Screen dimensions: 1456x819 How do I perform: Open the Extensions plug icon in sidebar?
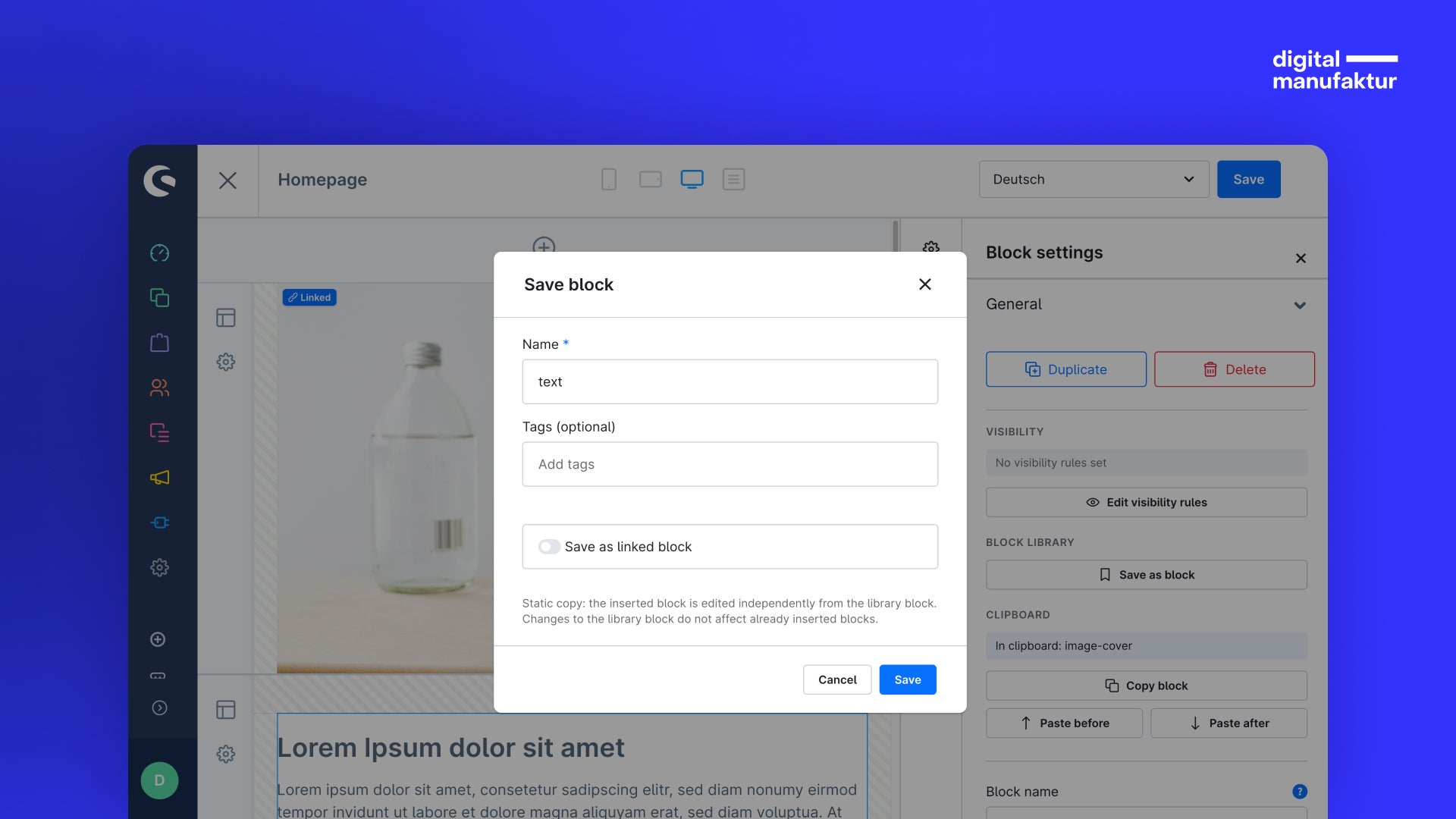[159, 522]
